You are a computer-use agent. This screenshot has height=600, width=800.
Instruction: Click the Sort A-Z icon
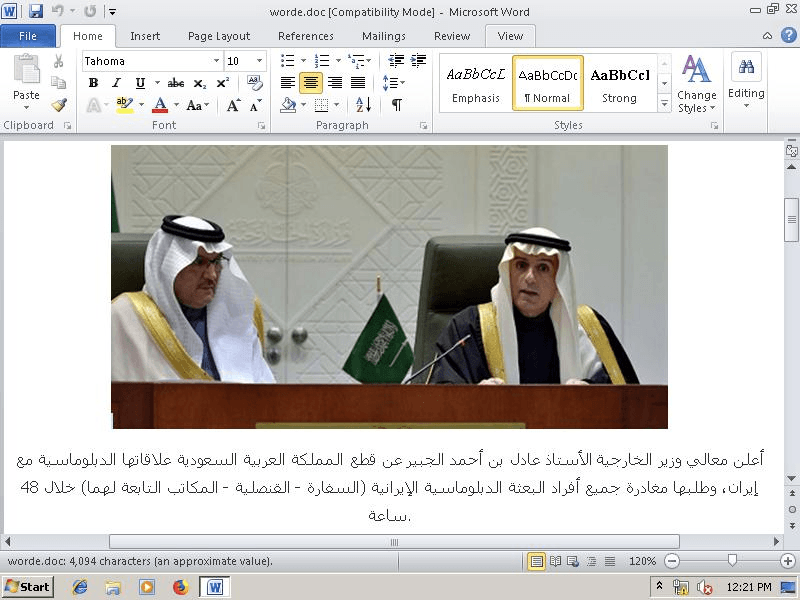[363, 105]
